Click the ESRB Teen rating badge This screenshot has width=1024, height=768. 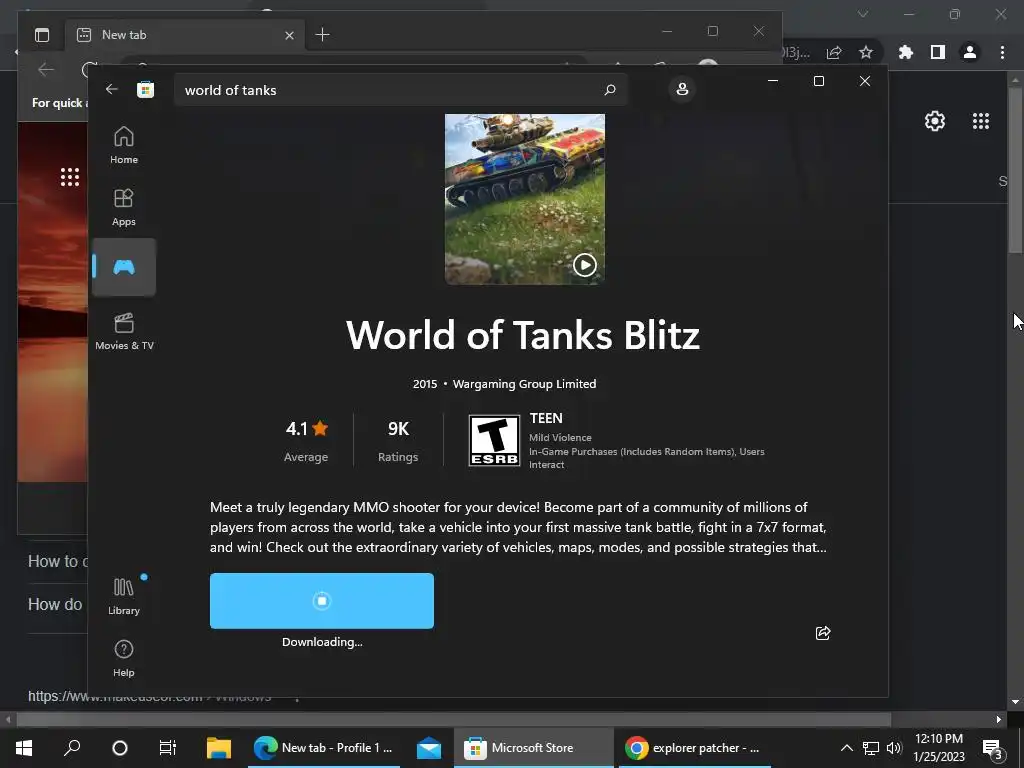point(494,440)
